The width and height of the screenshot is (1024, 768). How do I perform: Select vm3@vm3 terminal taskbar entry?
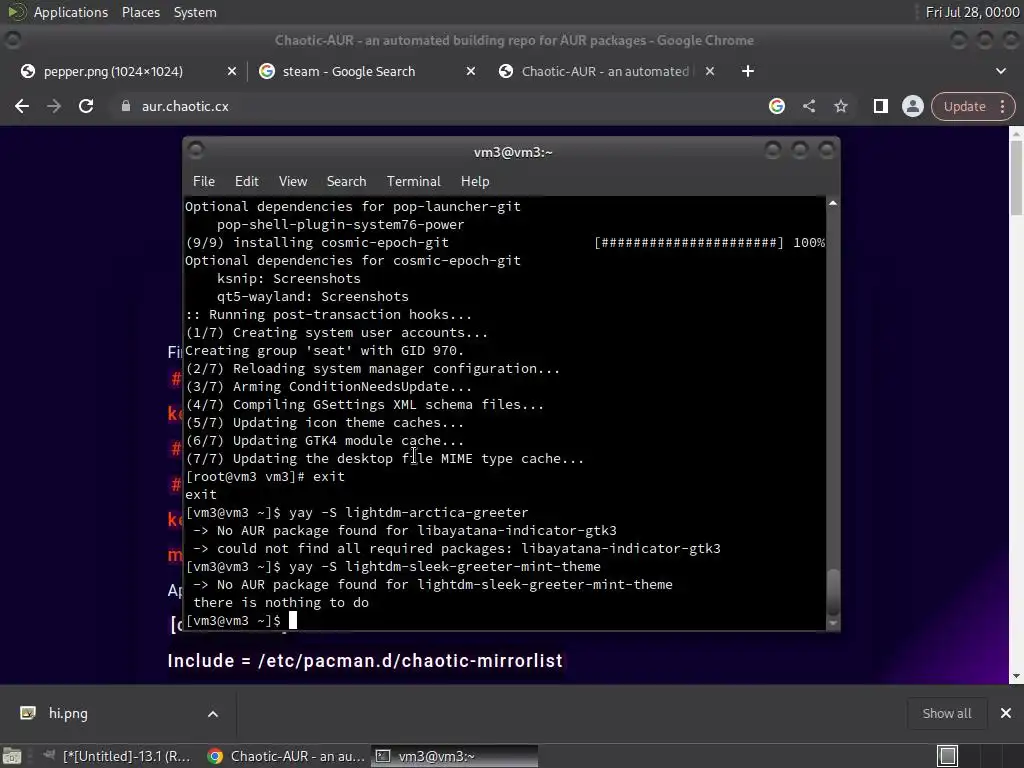(455, 756)
